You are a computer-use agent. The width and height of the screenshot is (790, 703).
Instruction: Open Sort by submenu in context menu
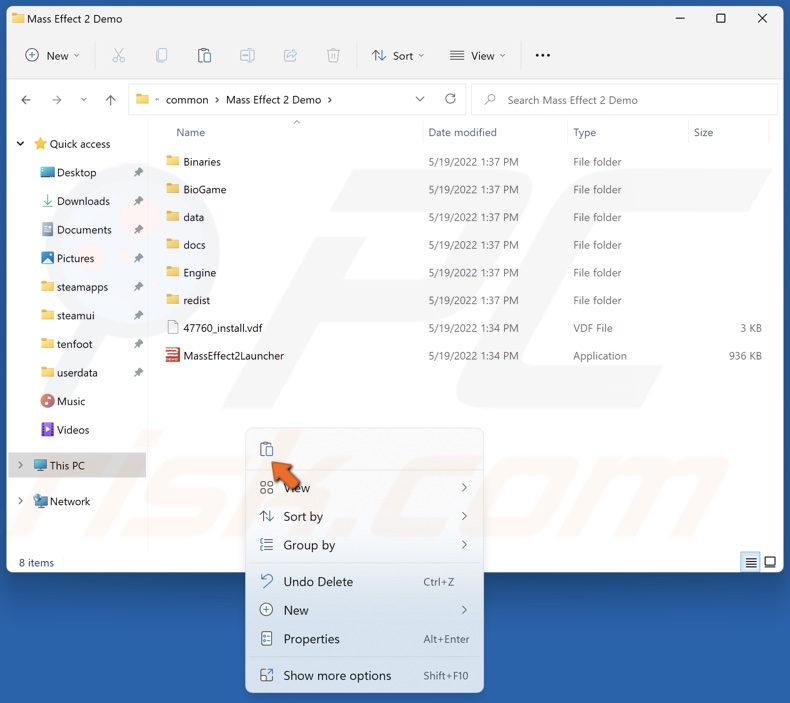click(x=364, y=516)
